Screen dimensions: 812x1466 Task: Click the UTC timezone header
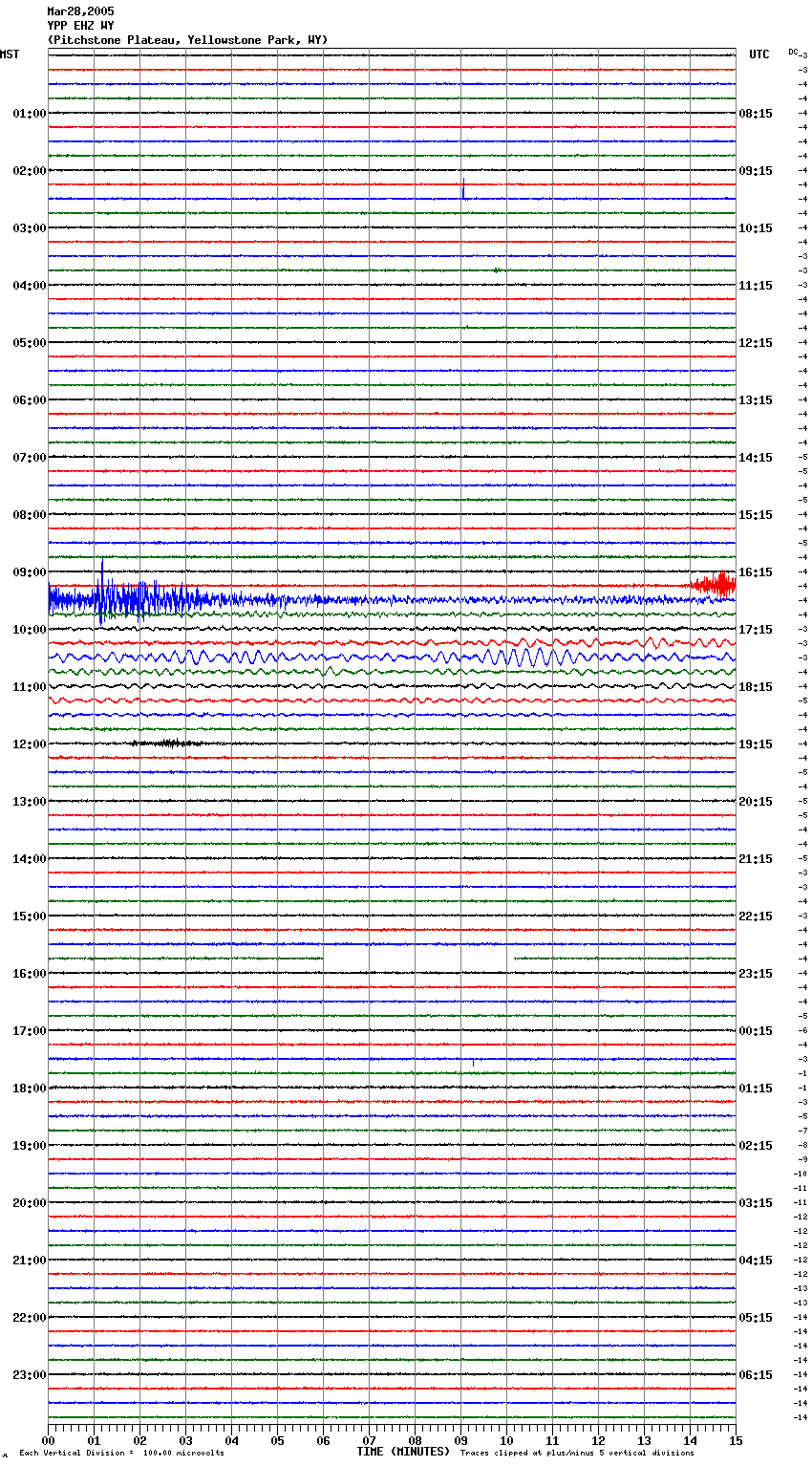[759, 54]
